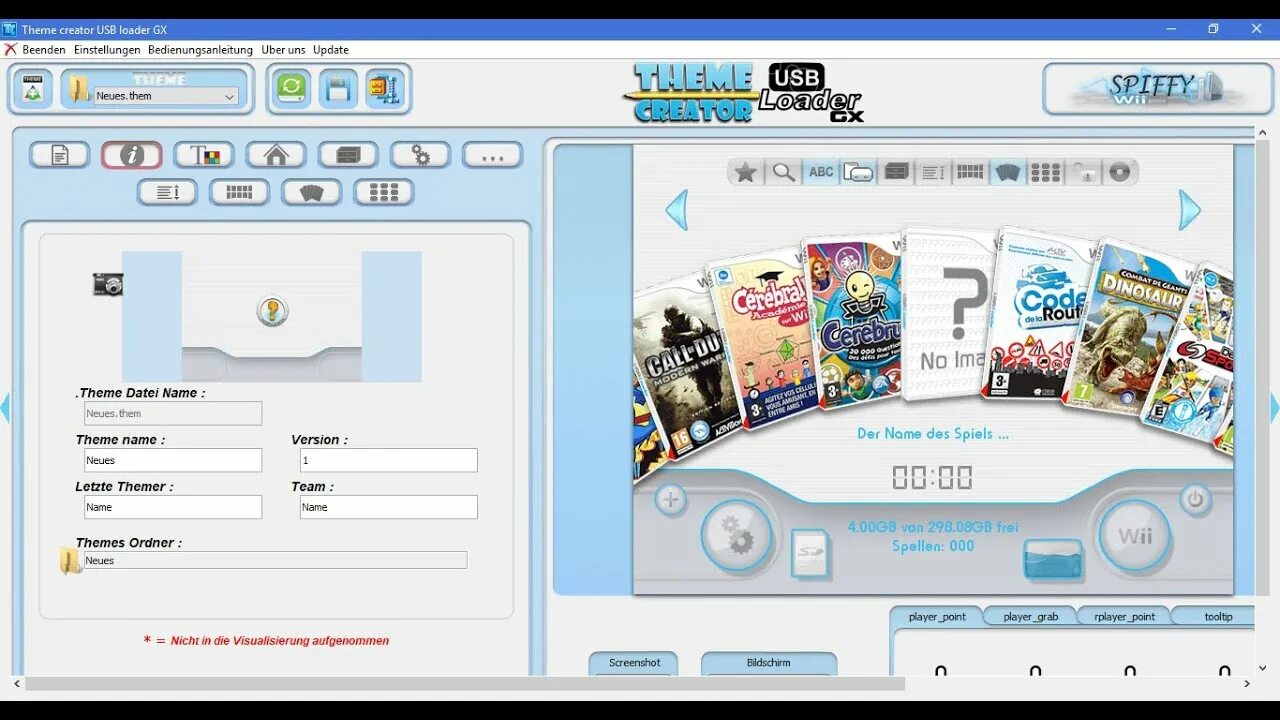Image resolution: width=1280 pixels, height=720 pixels.
Task: Open the home section button
Action: (x=276, y=155)
